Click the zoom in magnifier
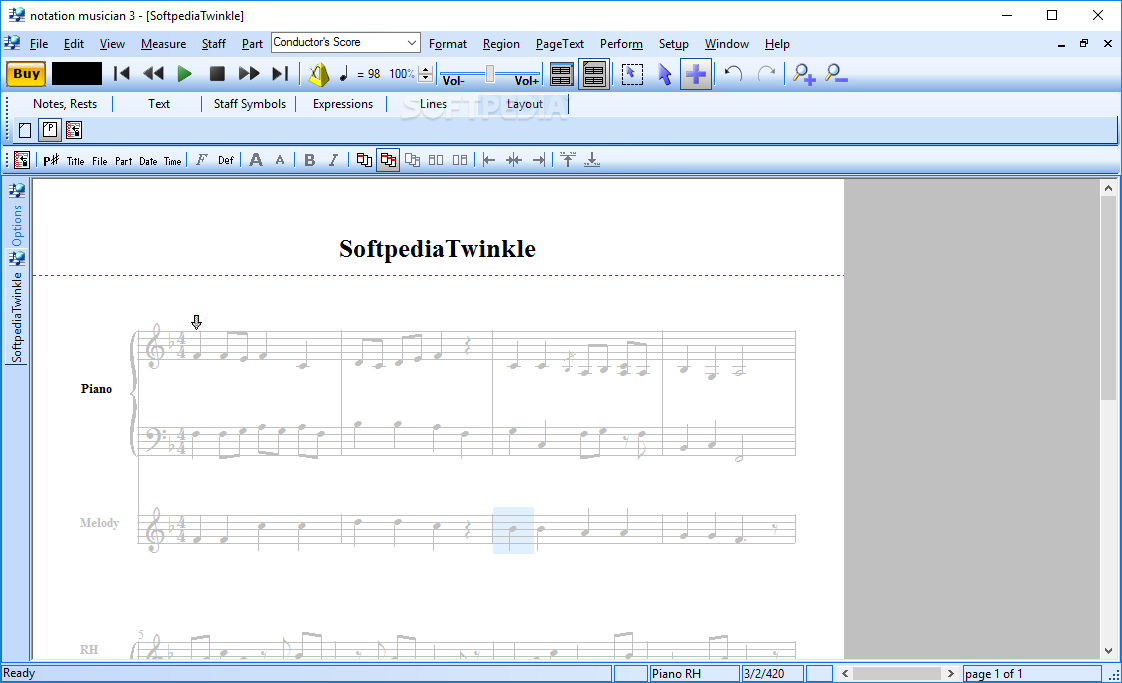 point(804,74)
